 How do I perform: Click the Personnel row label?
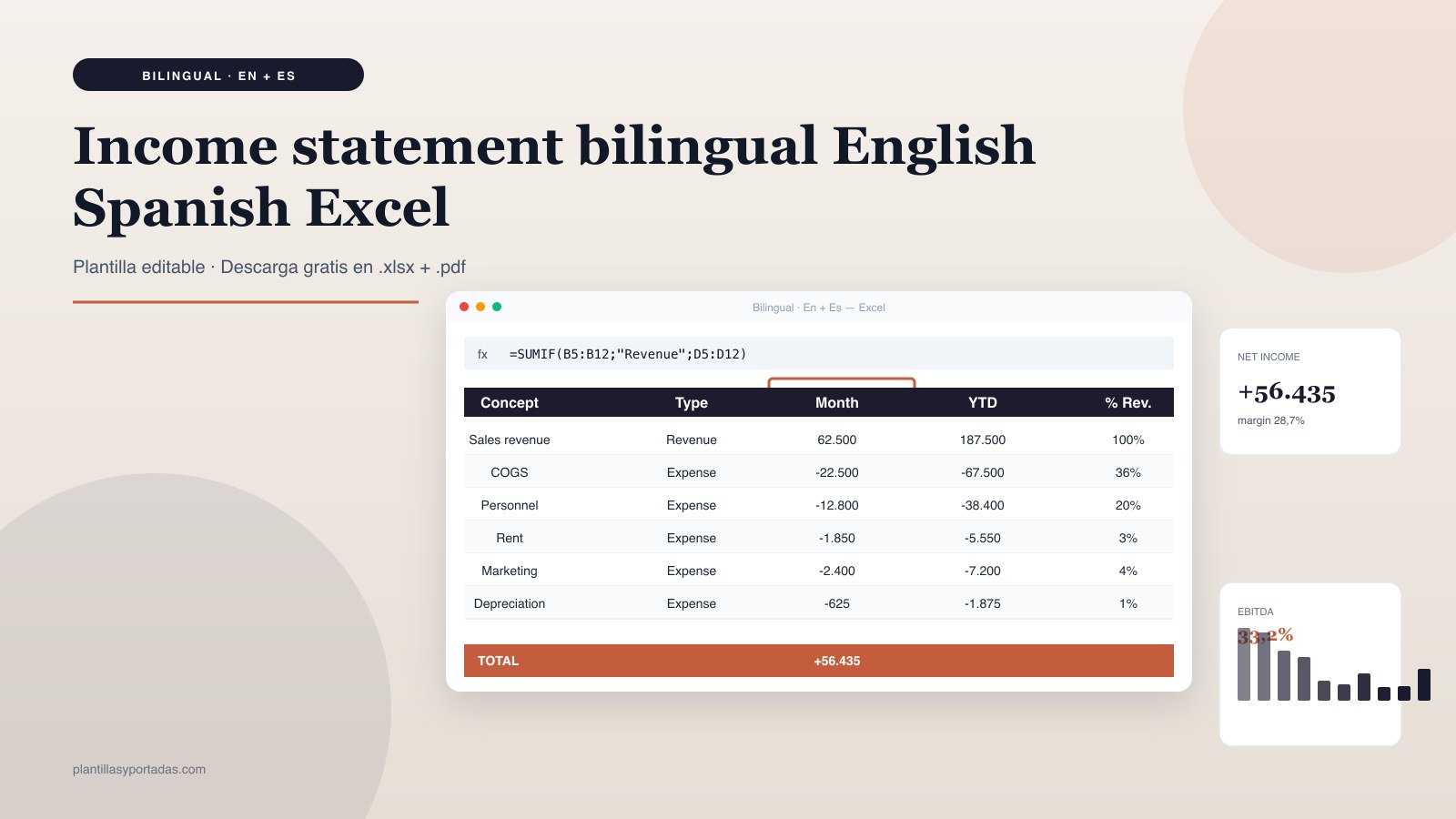point(510,505)
